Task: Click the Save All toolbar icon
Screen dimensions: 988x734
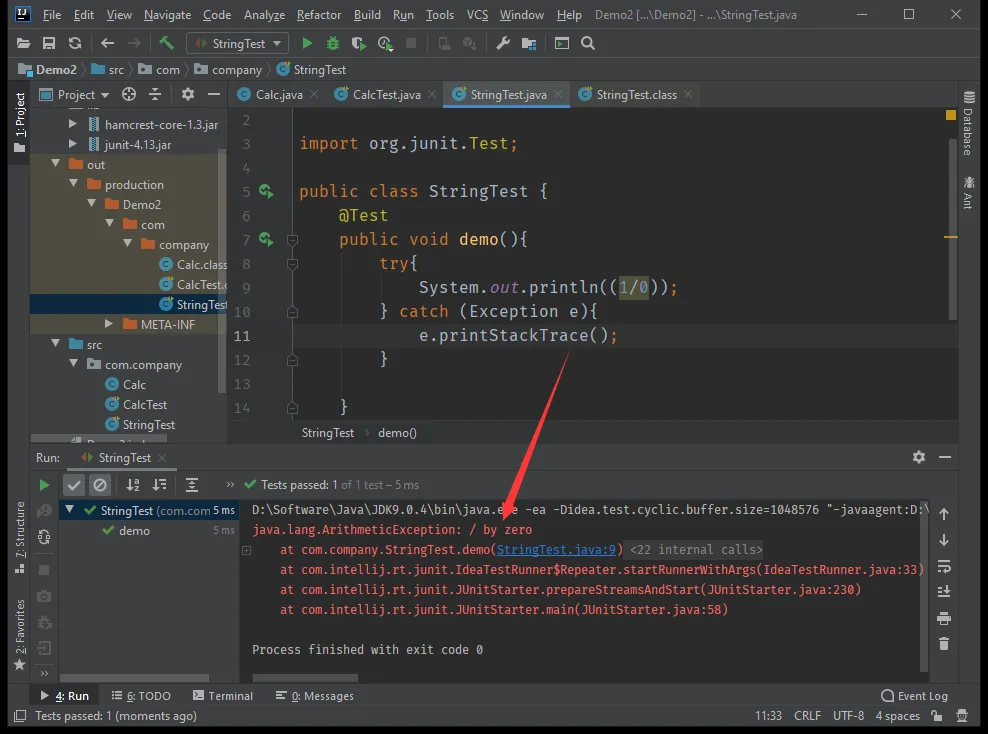Action: click(49, 43)
